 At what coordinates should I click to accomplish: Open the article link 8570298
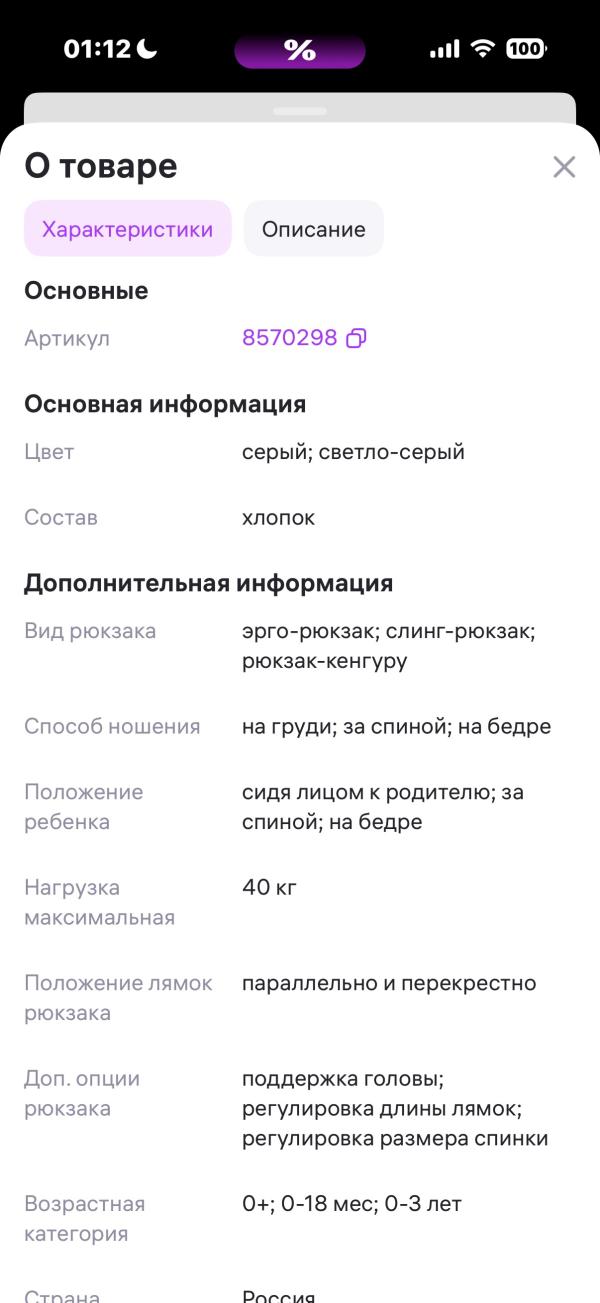click(290, 337)
